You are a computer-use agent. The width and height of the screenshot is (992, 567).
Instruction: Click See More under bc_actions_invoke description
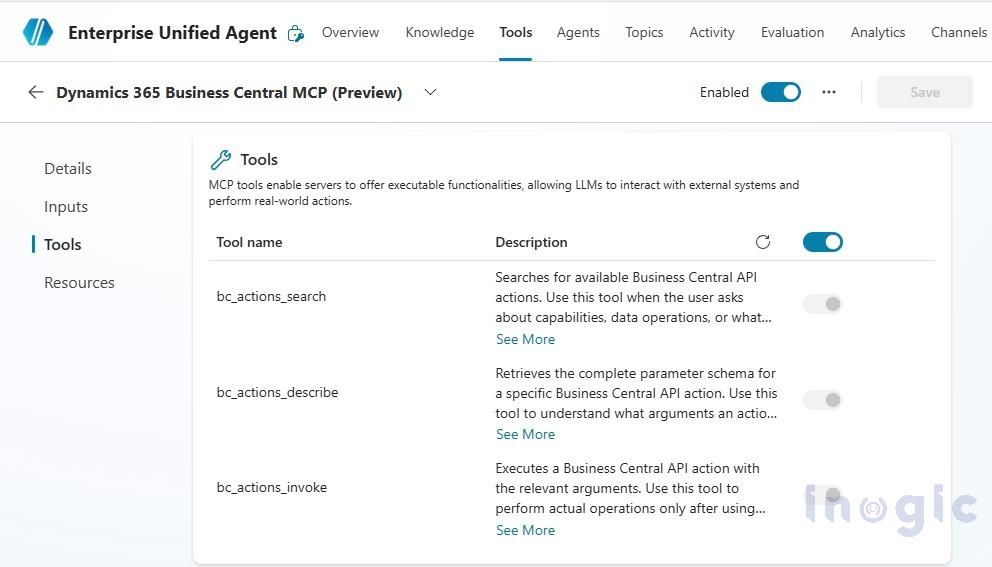click(525, 530)
